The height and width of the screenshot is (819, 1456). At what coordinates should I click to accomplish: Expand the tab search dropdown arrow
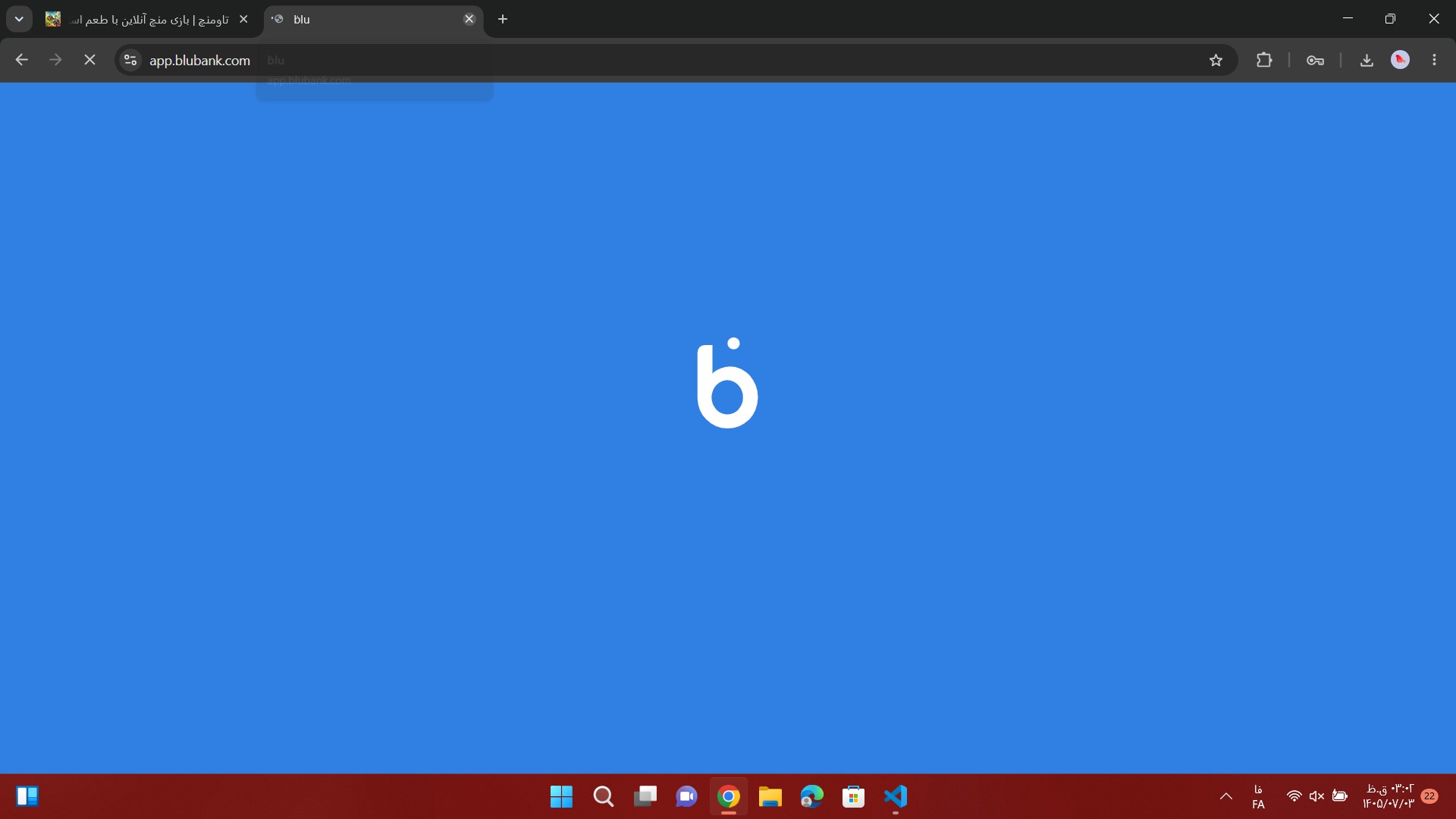coord(19,19)
